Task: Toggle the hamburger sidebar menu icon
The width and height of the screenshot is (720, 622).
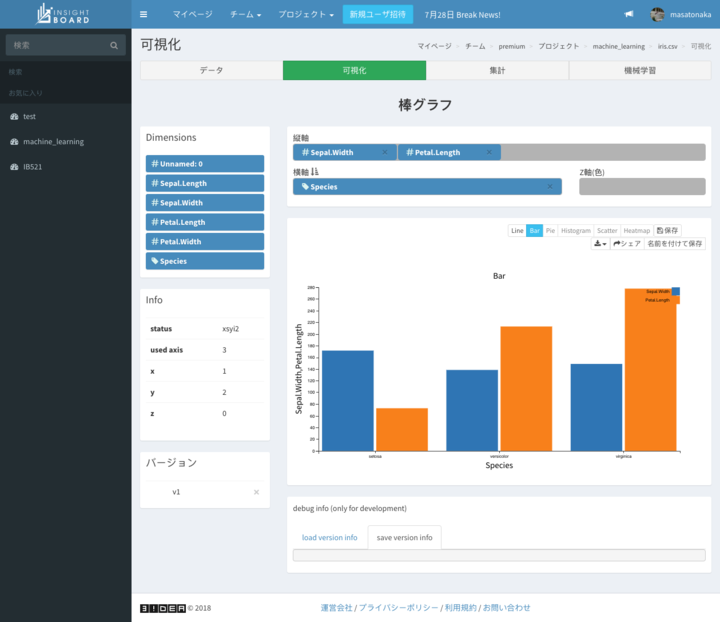Action: pyautogui.click(x=144, y=15)
